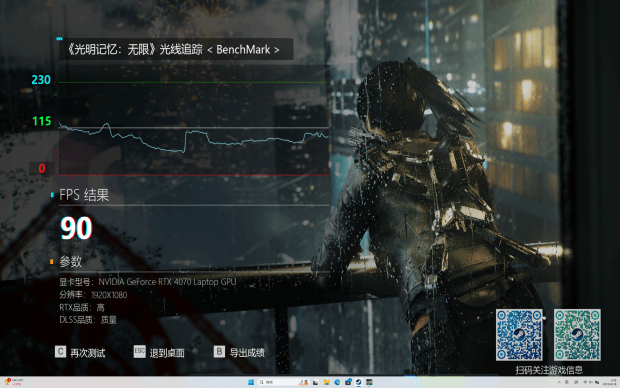Show hidden system tray icons
Viewport: 620px width, 388px height.
559,382
